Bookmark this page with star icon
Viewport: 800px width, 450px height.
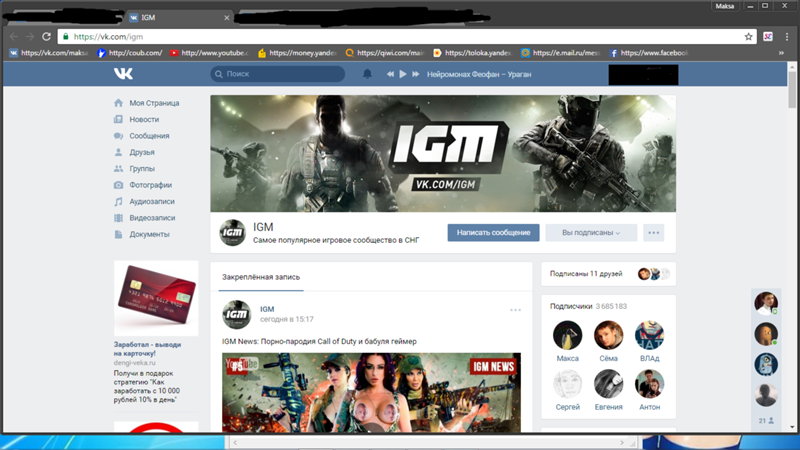pyautogui.click(x=749, y=36)
